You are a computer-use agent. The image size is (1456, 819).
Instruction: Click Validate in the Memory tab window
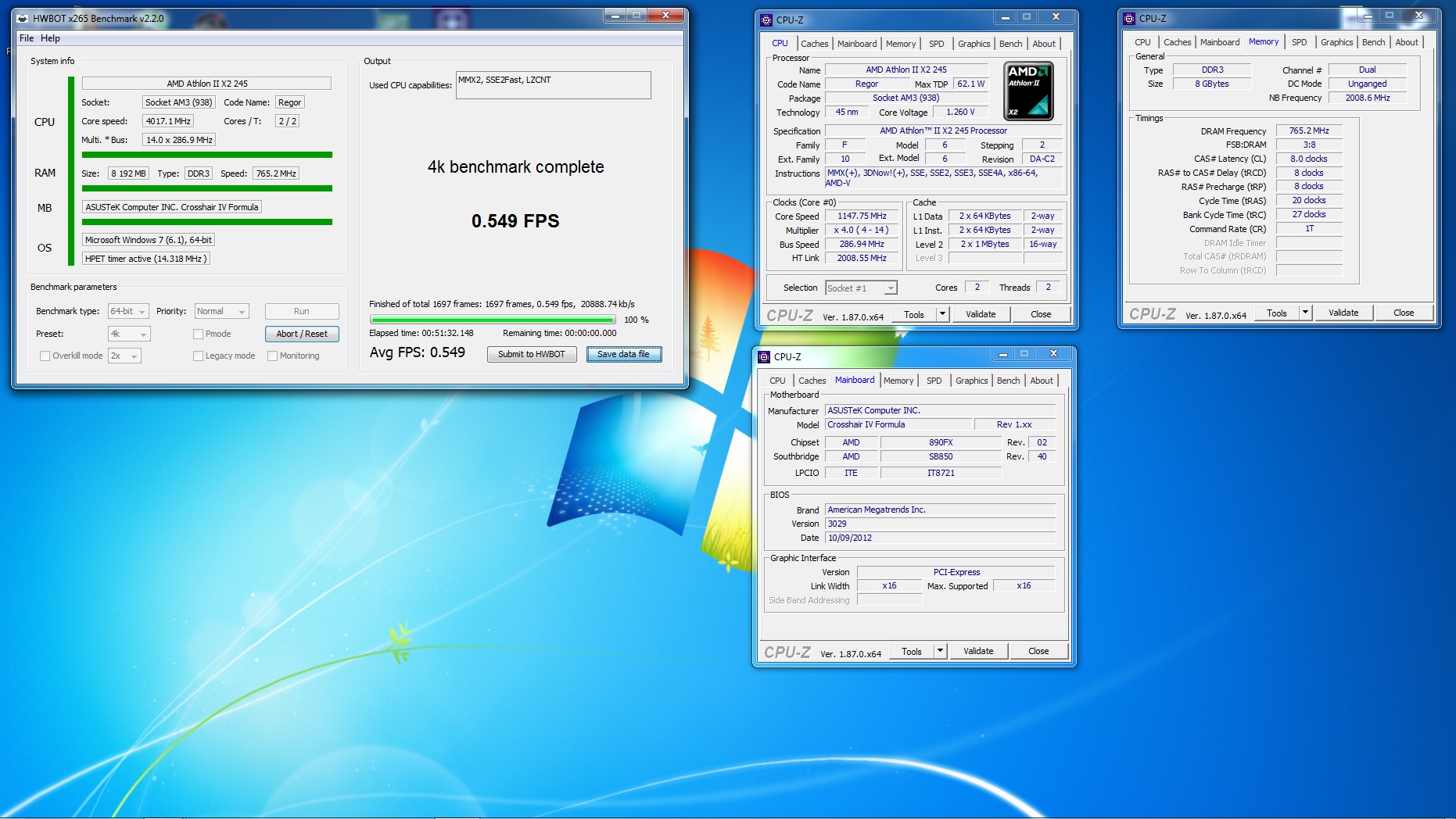1343,313
